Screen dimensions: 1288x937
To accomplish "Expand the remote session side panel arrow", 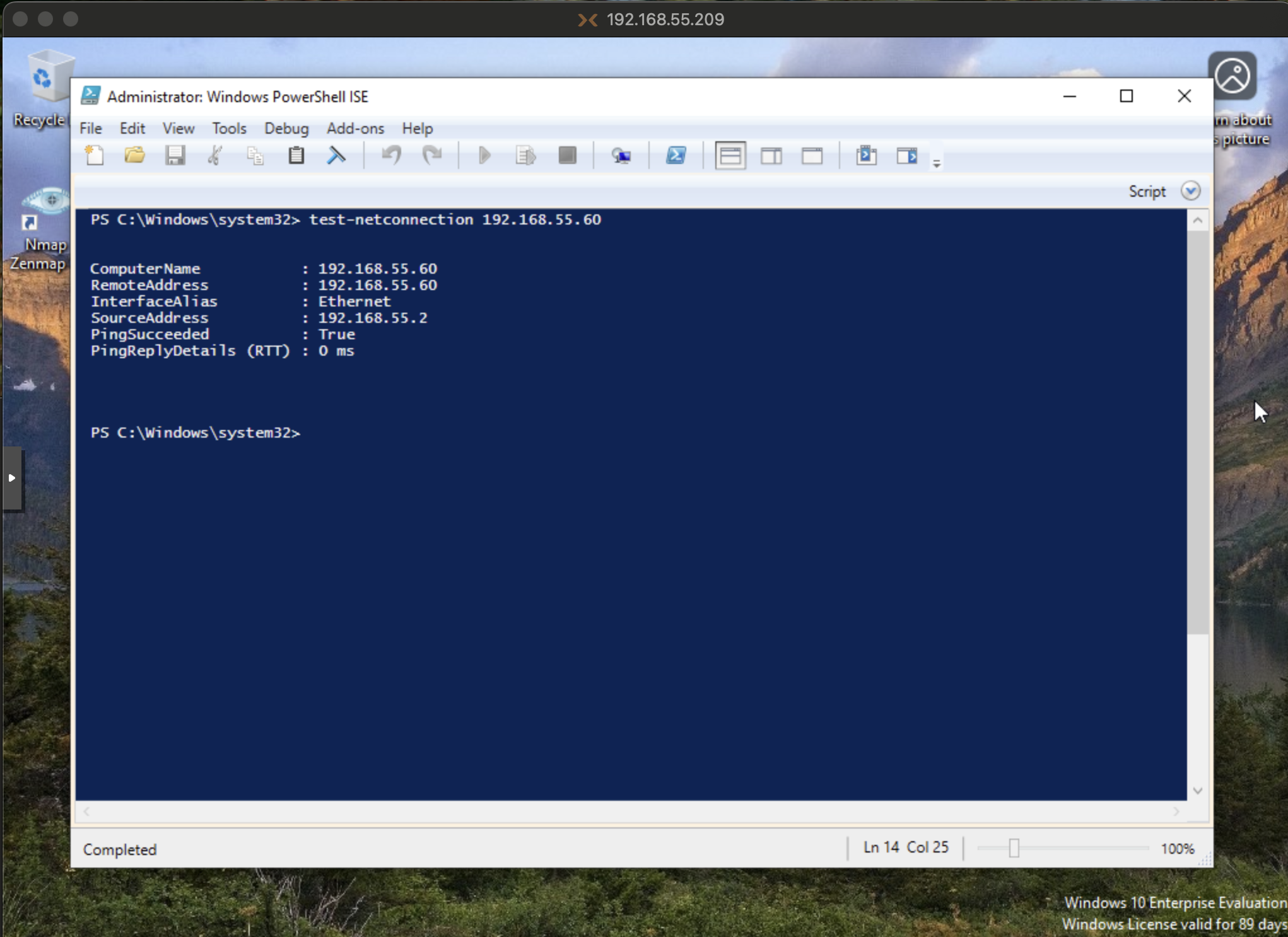I will tap(12, 478).
